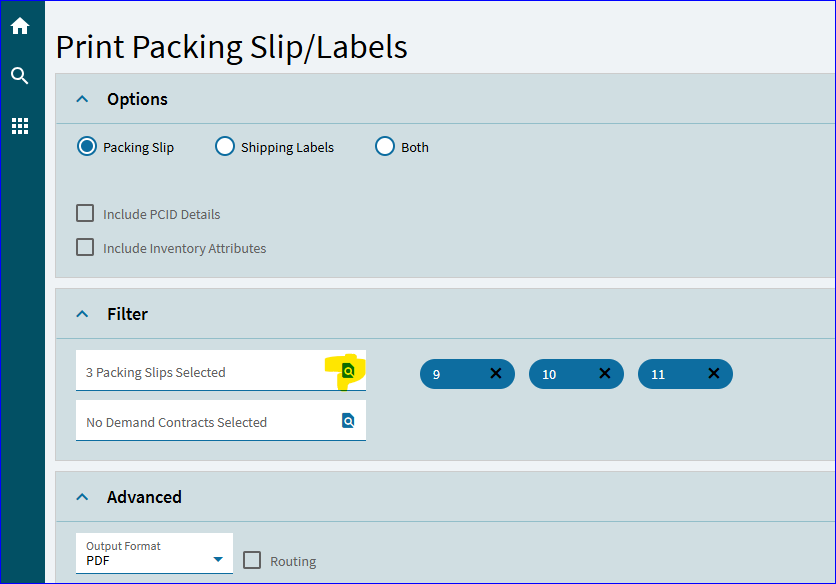Open the sidebar search magnifier icon
The height and width of the screenshot is (584, 836).
[x=20, y=76]
